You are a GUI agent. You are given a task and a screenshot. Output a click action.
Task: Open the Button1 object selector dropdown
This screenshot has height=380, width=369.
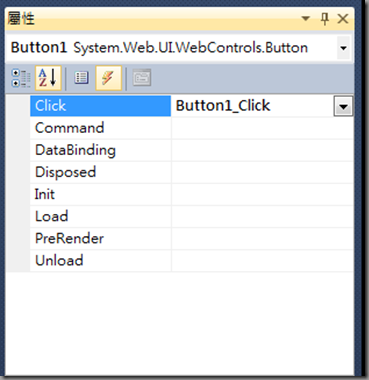point(343,48)
